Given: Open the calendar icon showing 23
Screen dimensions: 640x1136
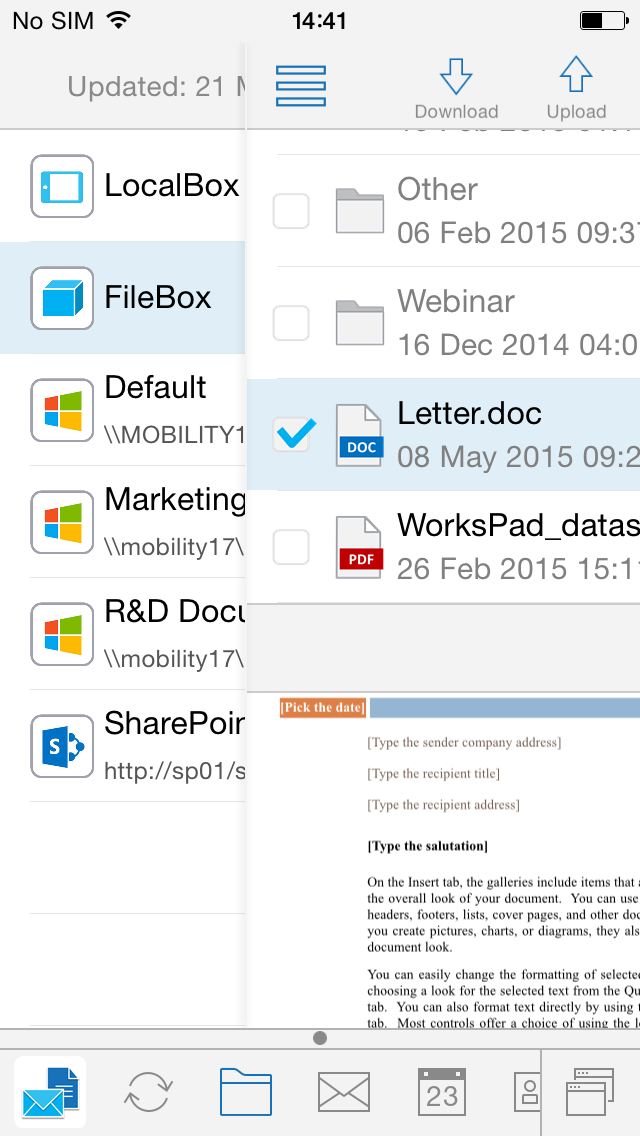Looking at the screenshot, I should pyautogui.click(x=442, y=1092).
